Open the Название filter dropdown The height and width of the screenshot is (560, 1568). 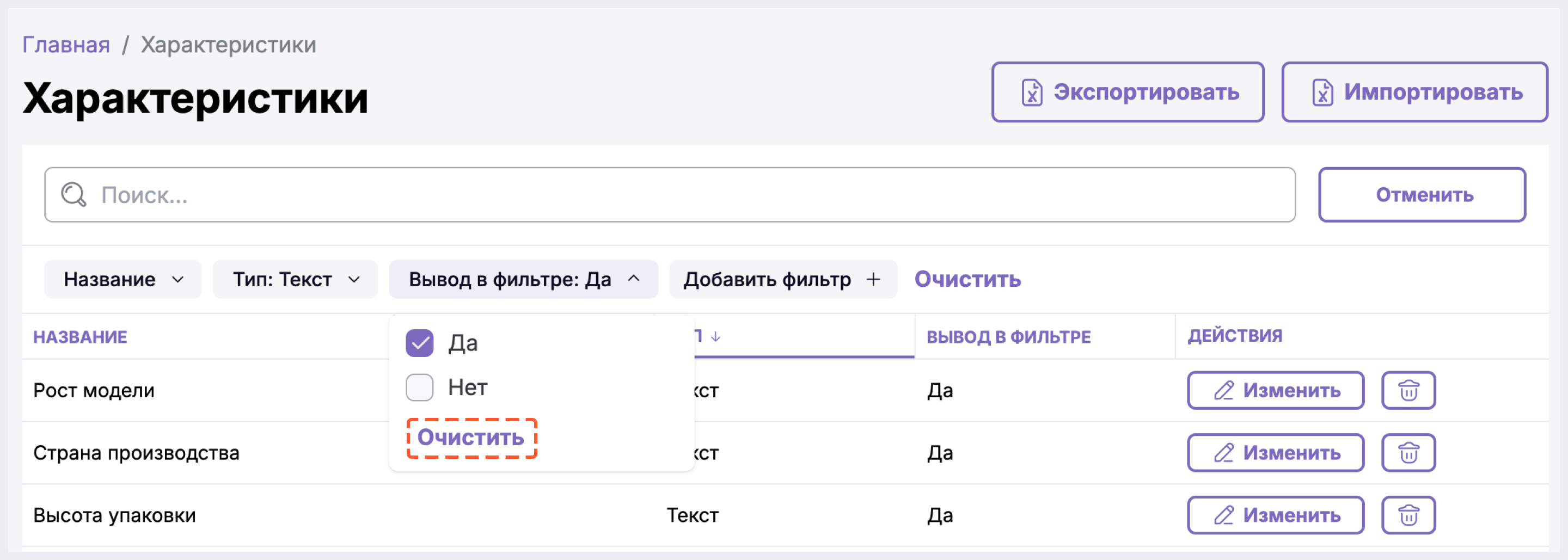[123, 279]
